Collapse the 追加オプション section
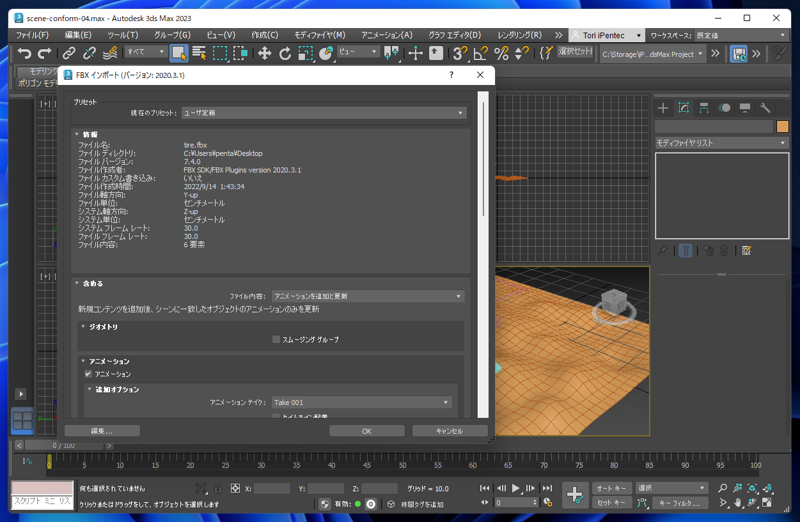This screenshot has width=800, height=522. (x=90, y=389)
